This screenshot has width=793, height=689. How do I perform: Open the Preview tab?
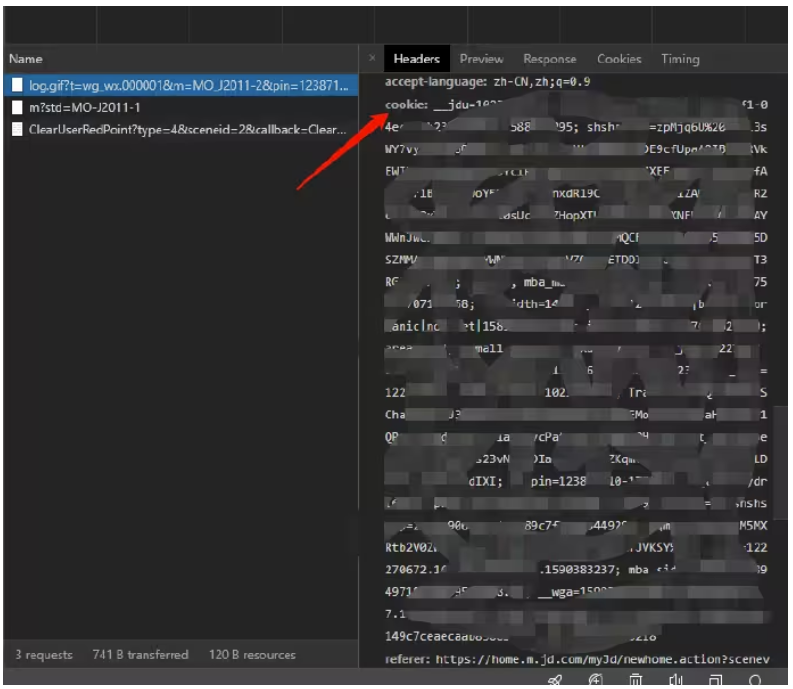tap(481, 59)
